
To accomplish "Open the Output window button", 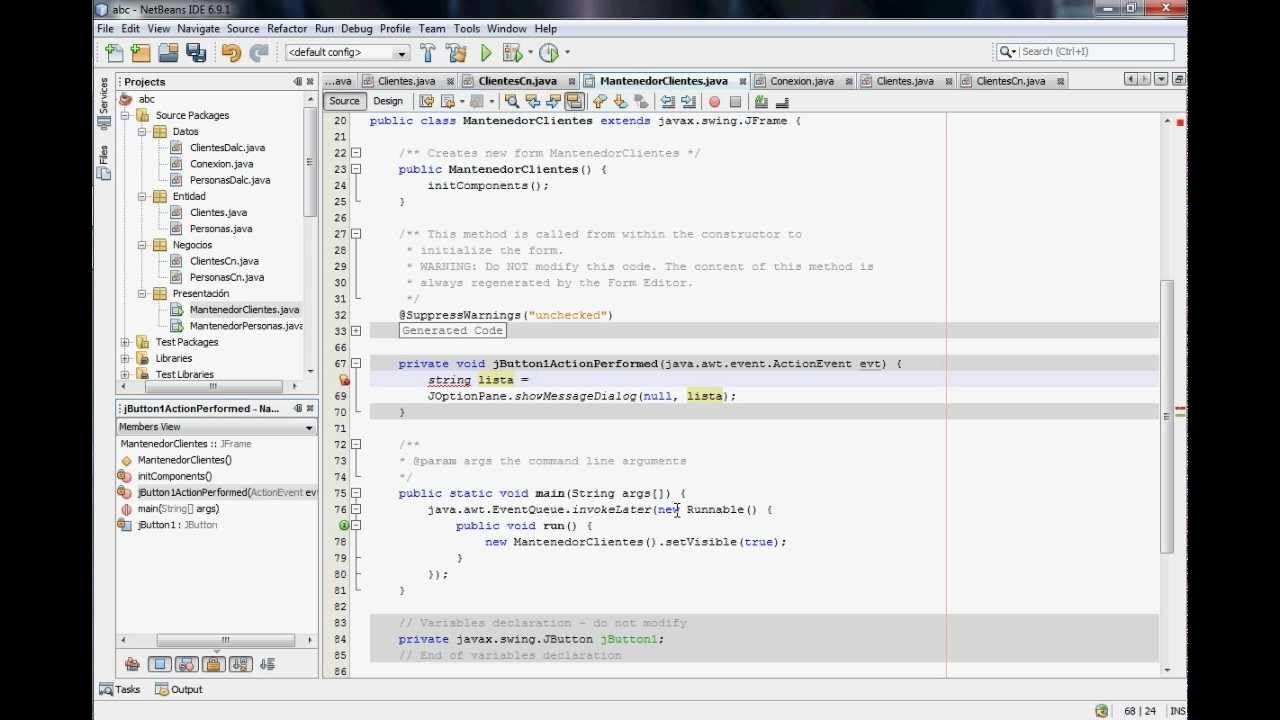I will [x=179, y=689].
